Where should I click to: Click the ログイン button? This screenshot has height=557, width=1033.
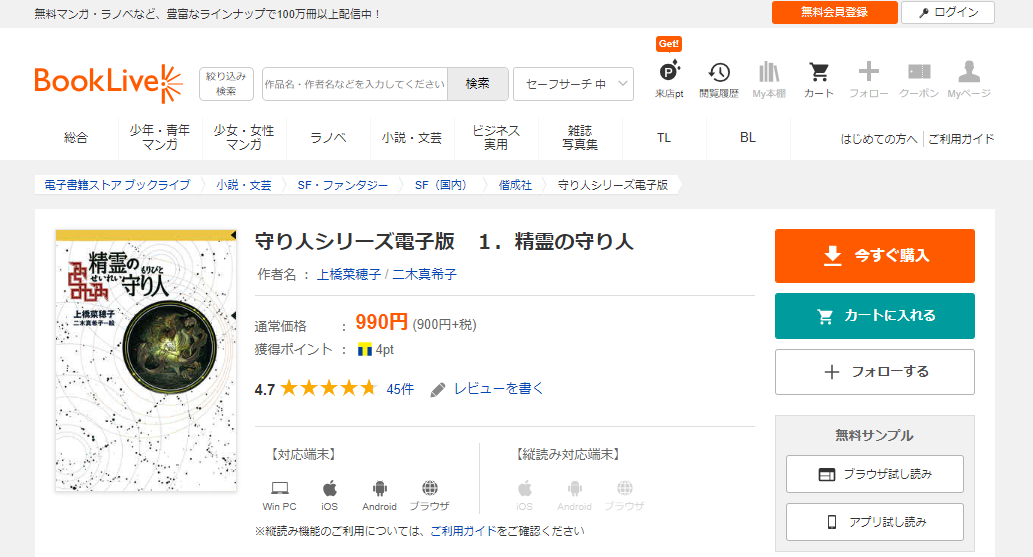pos(948,12)
